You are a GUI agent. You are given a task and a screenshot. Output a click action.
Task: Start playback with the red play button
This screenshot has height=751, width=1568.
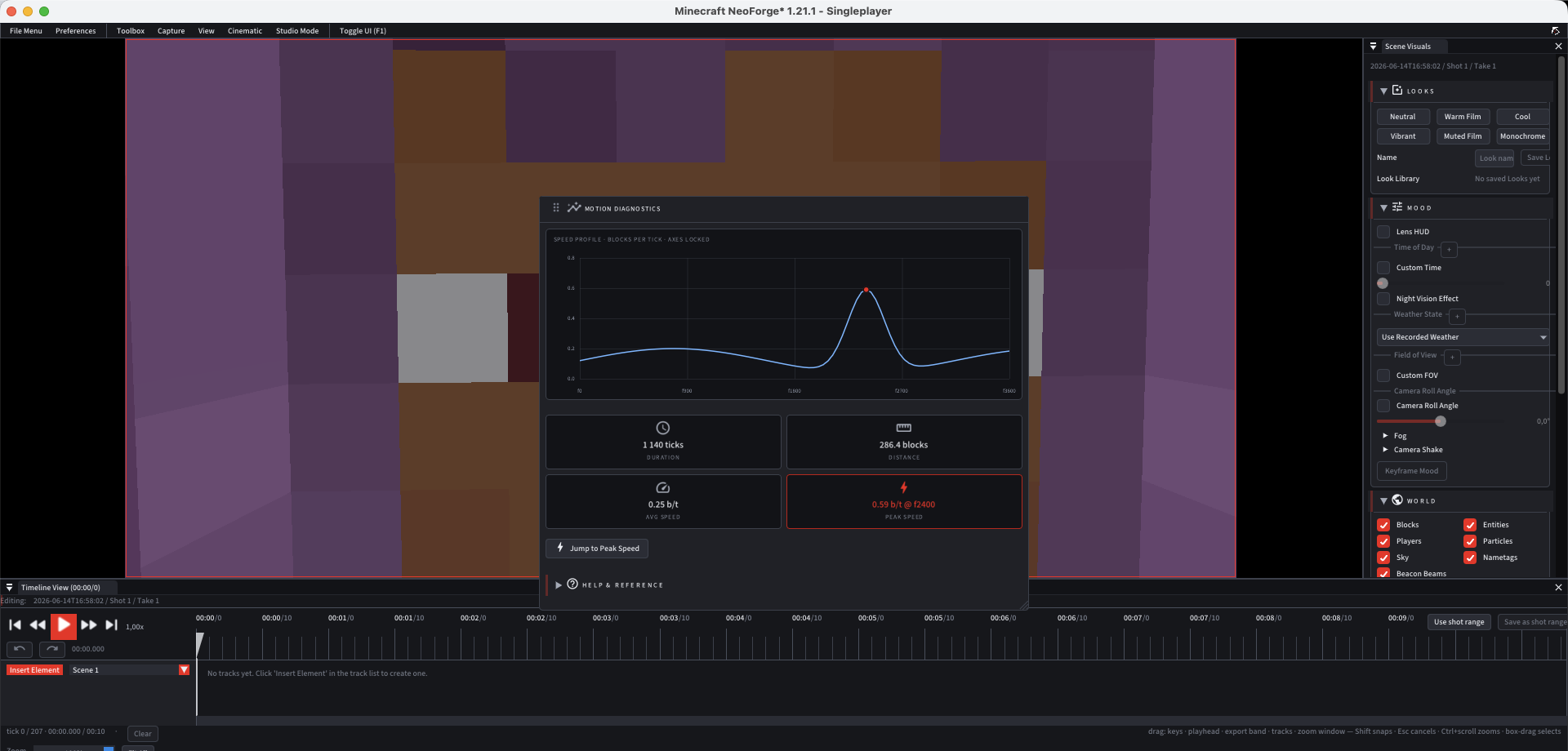coord(64,625)
